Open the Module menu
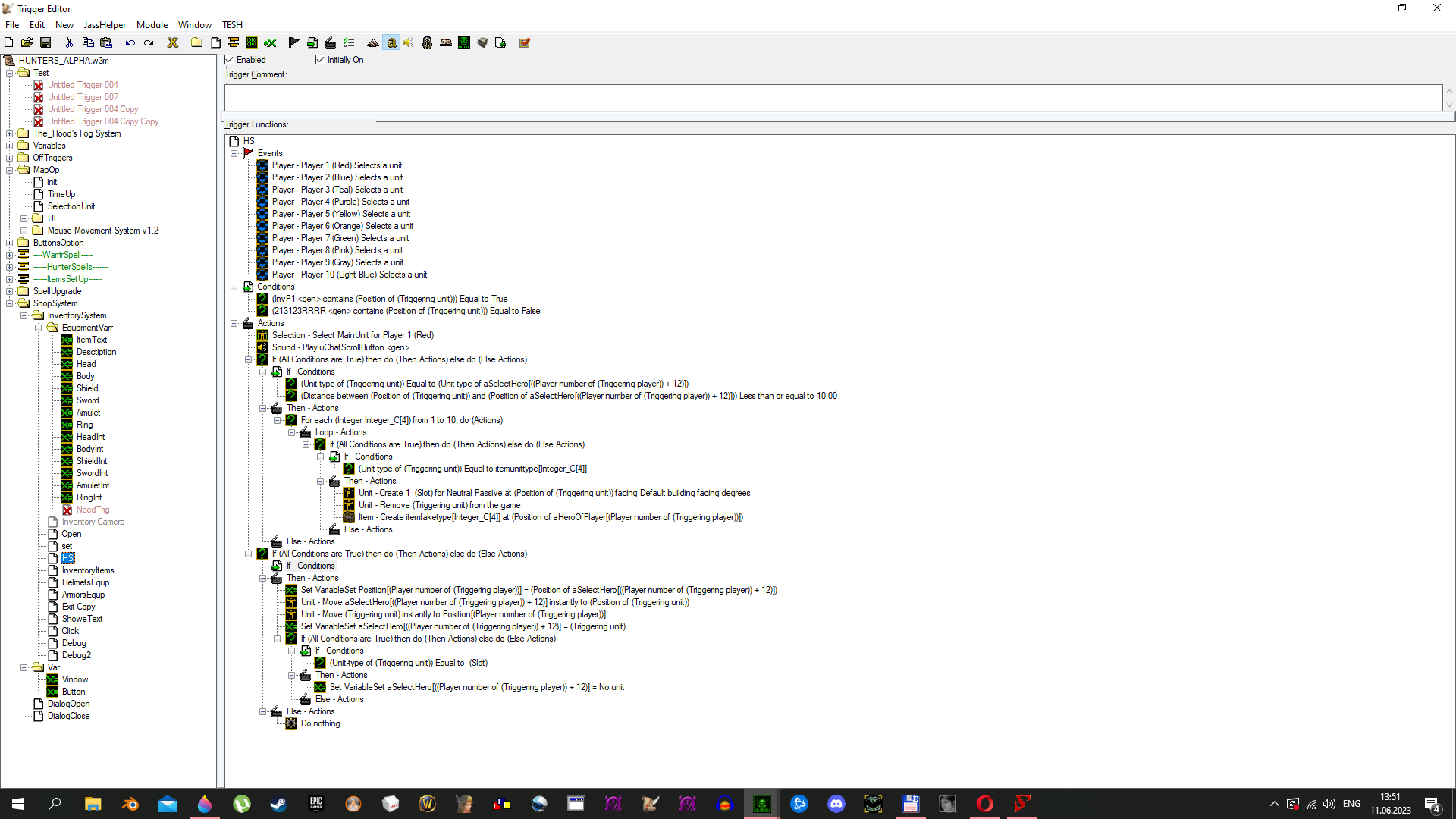1456x819 pixels. point(152,25)
